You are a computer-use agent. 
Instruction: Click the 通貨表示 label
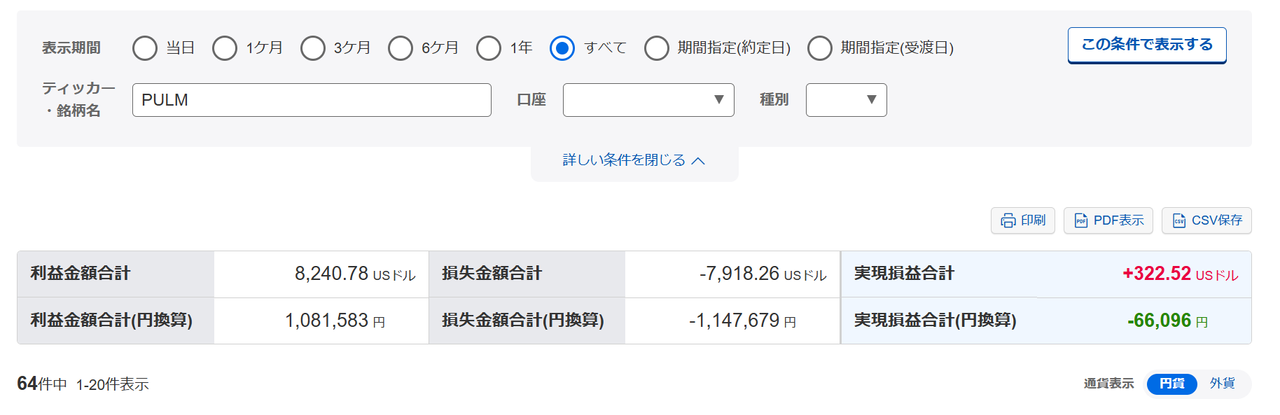click(x=1108, y=384)
